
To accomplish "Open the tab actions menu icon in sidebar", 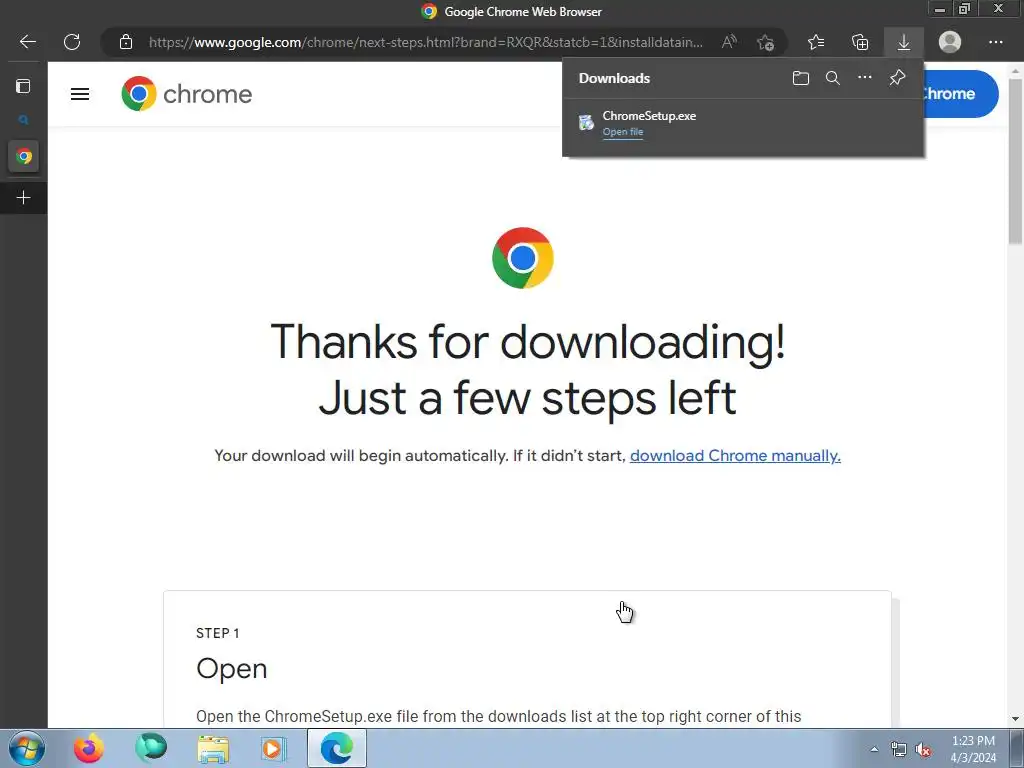I will pos(24,86).
